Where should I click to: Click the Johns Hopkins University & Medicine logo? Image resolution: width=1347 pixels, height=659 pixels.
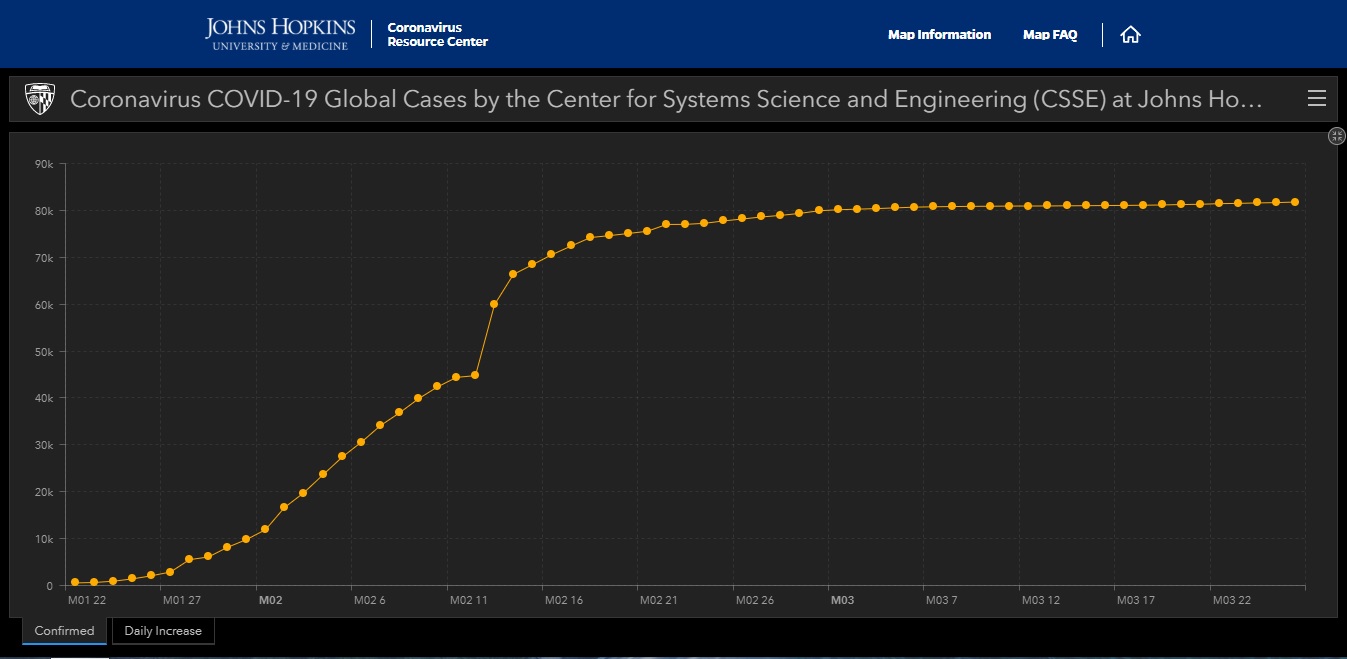click(280, 34)
